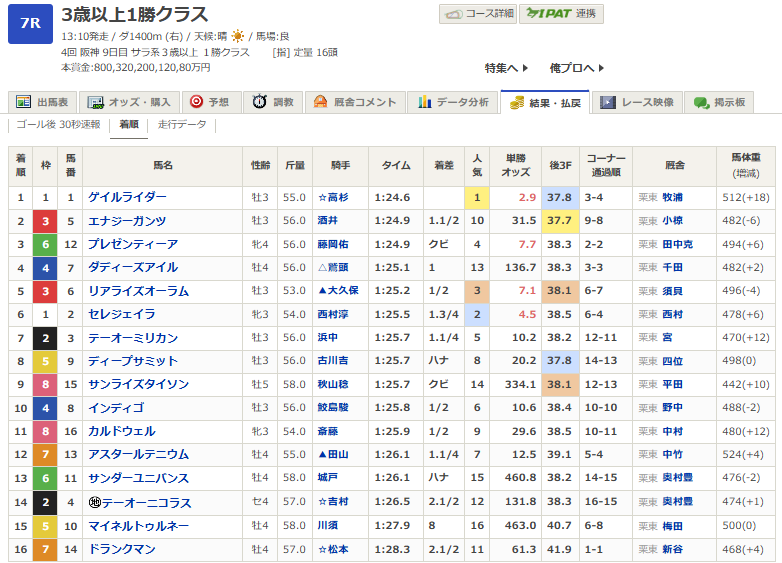The image size is (782, 563).
Task: Open the 掲示板 speech bubble icon
Action: pyautogui.click(x=702, y=102)
